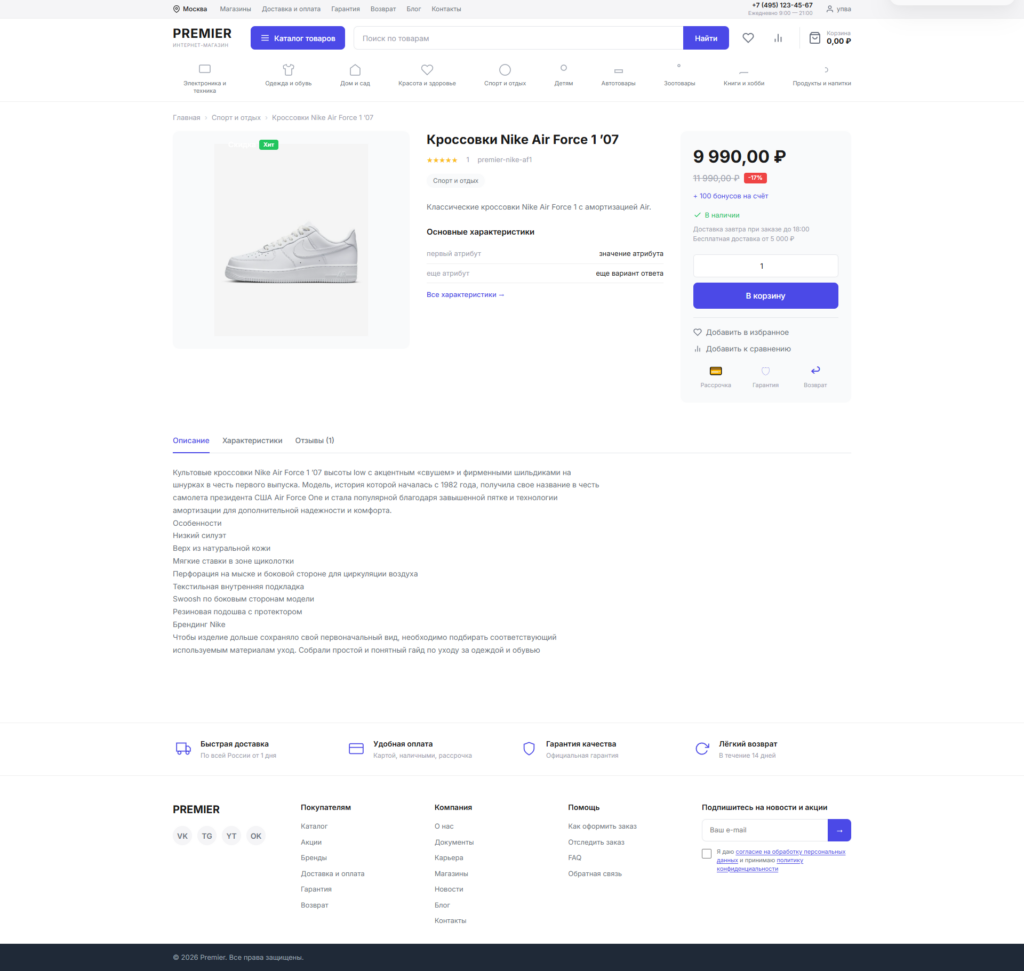Open the Спорт и отдых category icon
The width and height of the screenshot is (1024, 971).
click(x=505, y=69)
